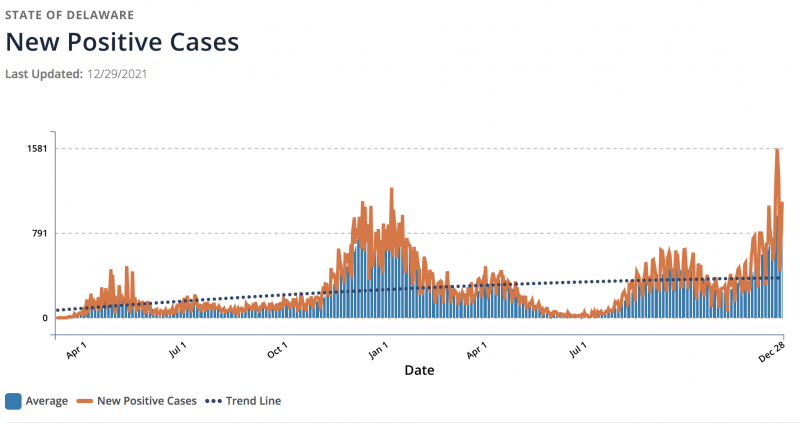The image size is (800, 423).
Task: Click the dotted Trend Line legend icon
Action: click(x=218, y=401)
